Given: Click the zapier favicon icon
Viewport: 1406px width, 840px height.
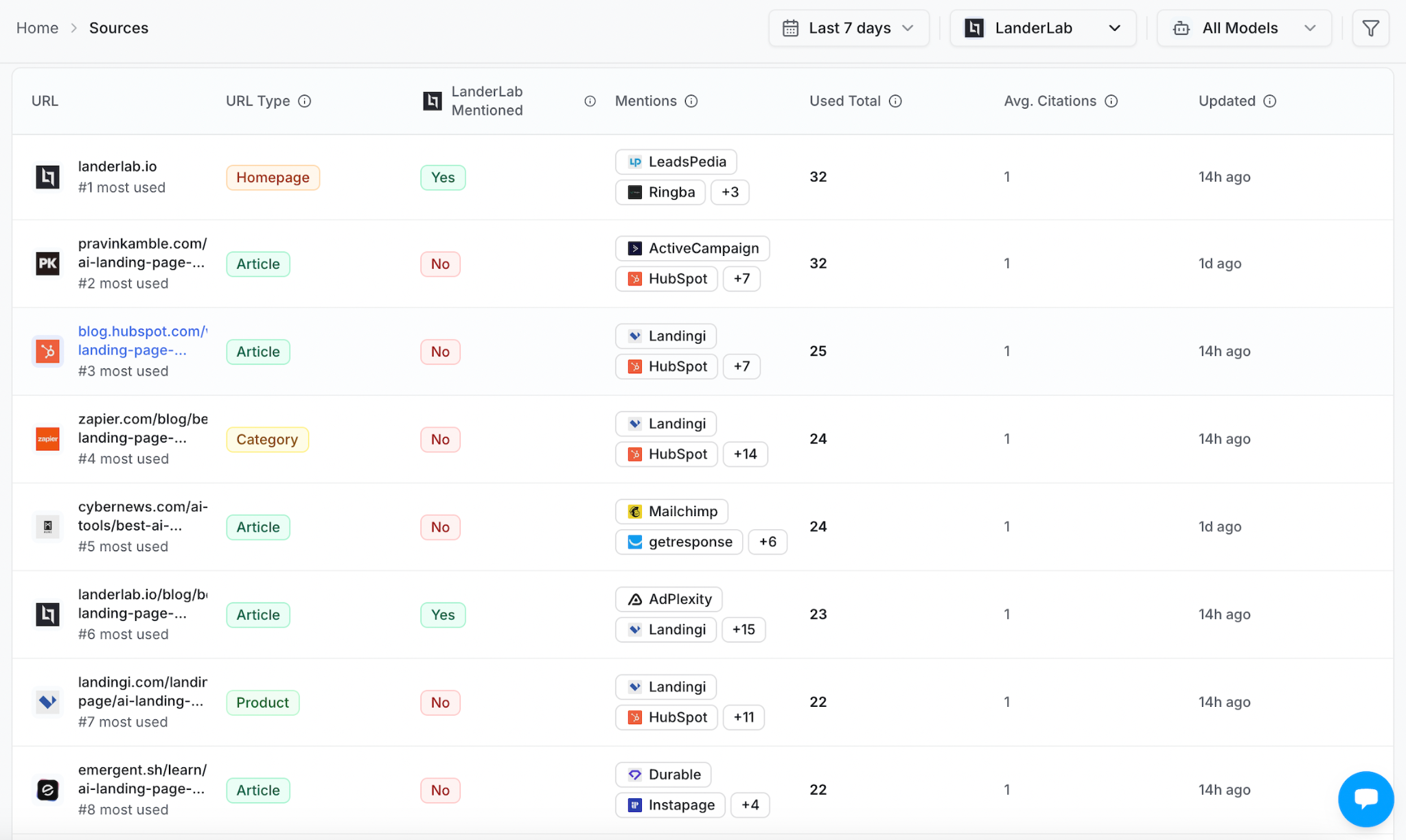Looking at the screenshot, I should pyautogui.click(x=47, y=439).
